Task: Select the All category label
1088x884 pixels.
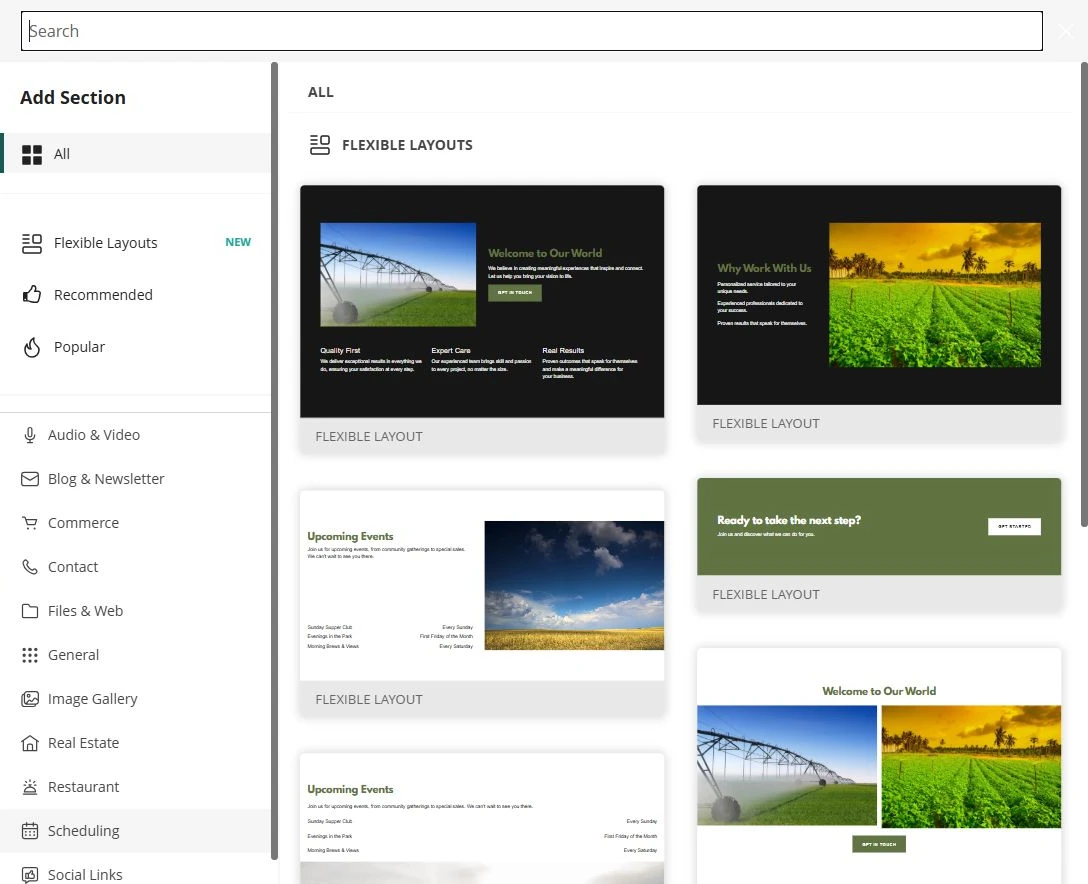Action: coord(62,154)
